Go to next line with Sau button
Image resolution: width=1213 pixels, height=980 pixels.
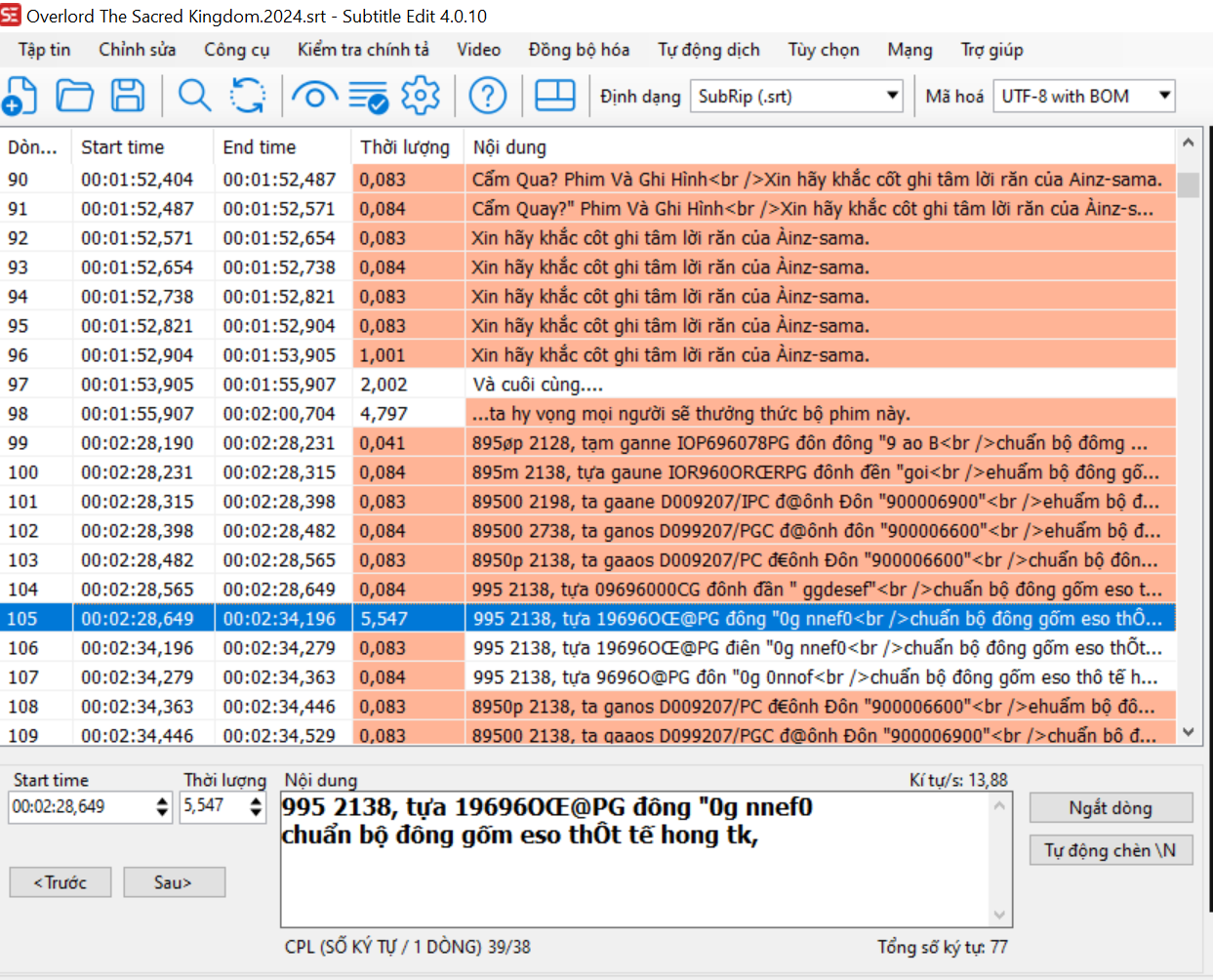click(x=174, y=882)
